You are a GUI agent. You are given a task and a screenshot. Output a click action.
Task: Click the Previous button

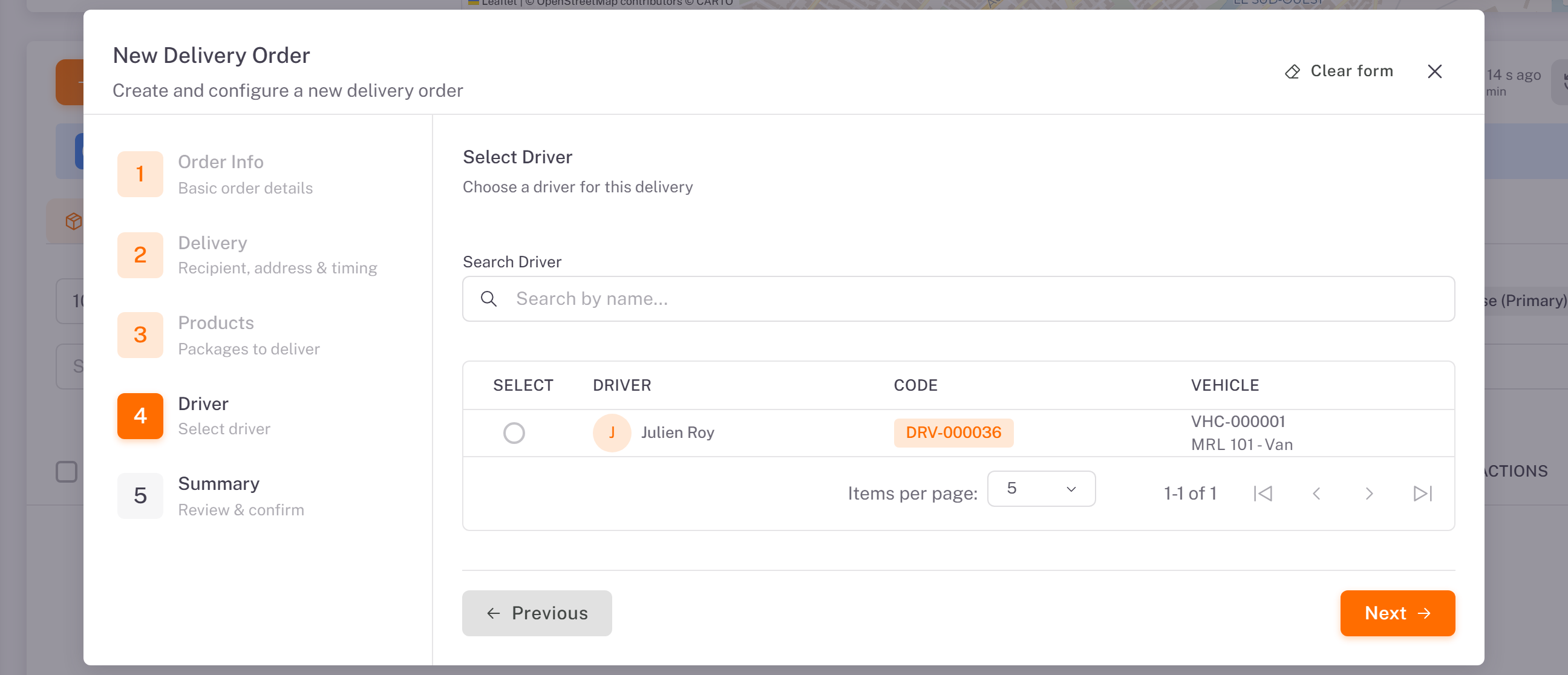(x=537, y=613)
